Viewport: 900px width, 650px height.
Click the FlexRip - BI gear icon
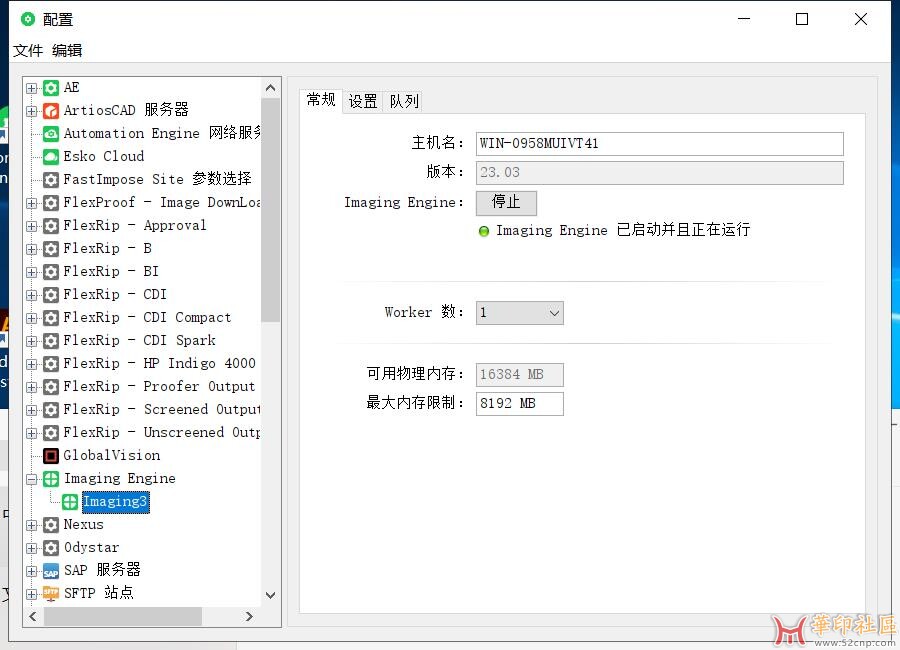coord(51,272)
